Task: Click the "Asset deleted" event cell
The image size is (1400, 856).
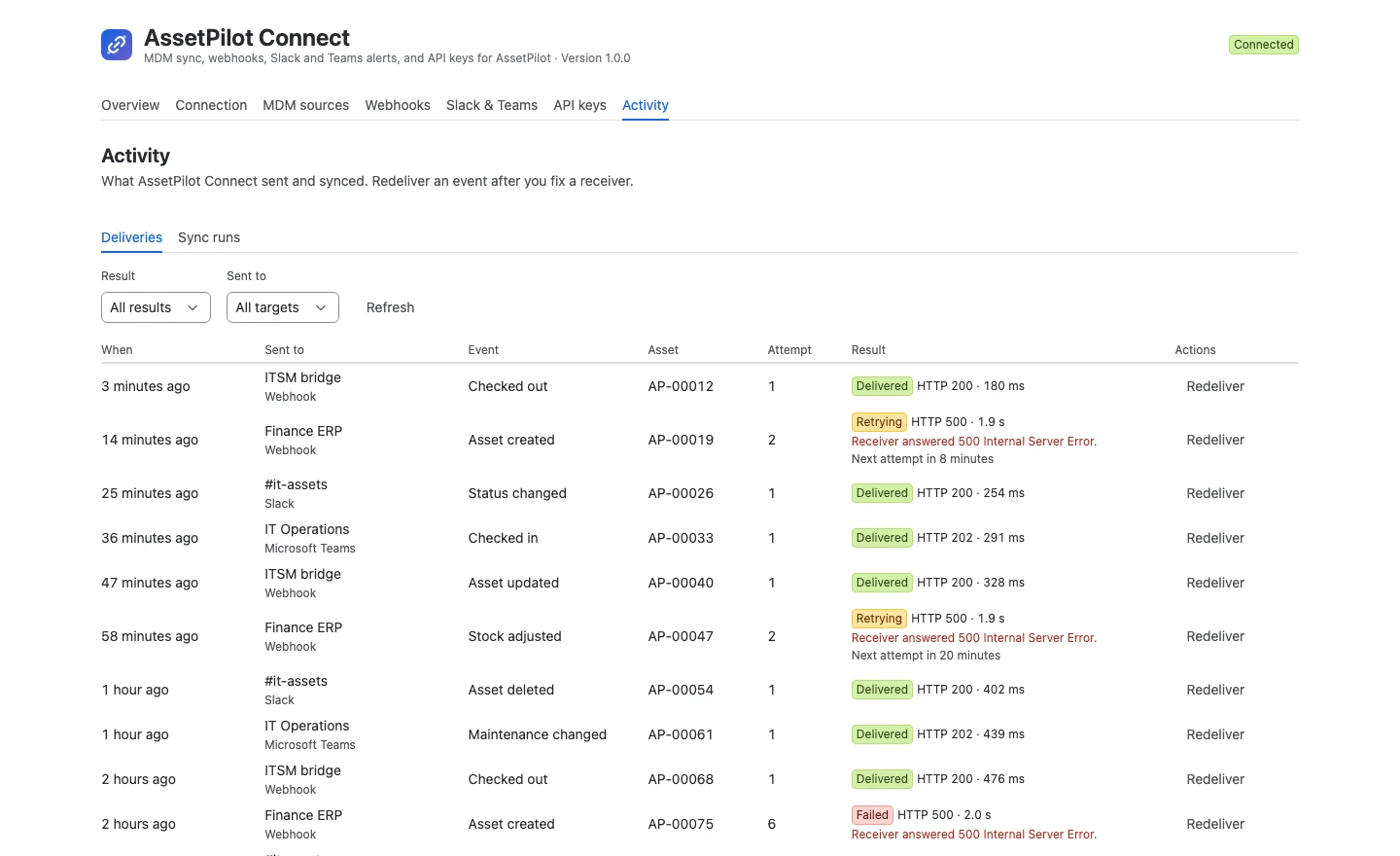Action: [x=511, y=690]
